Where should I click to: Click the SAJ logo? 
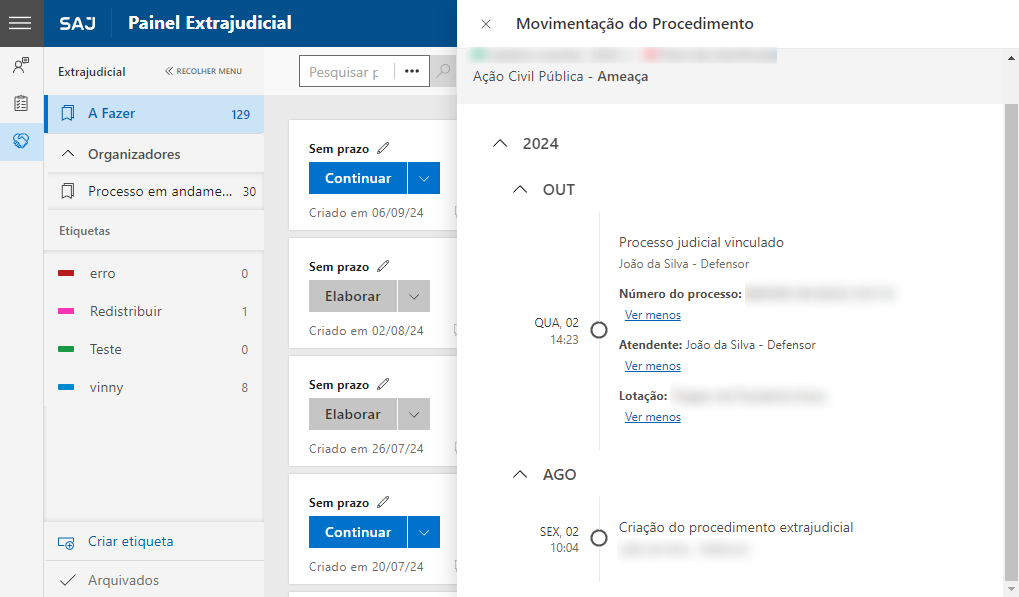77,23
